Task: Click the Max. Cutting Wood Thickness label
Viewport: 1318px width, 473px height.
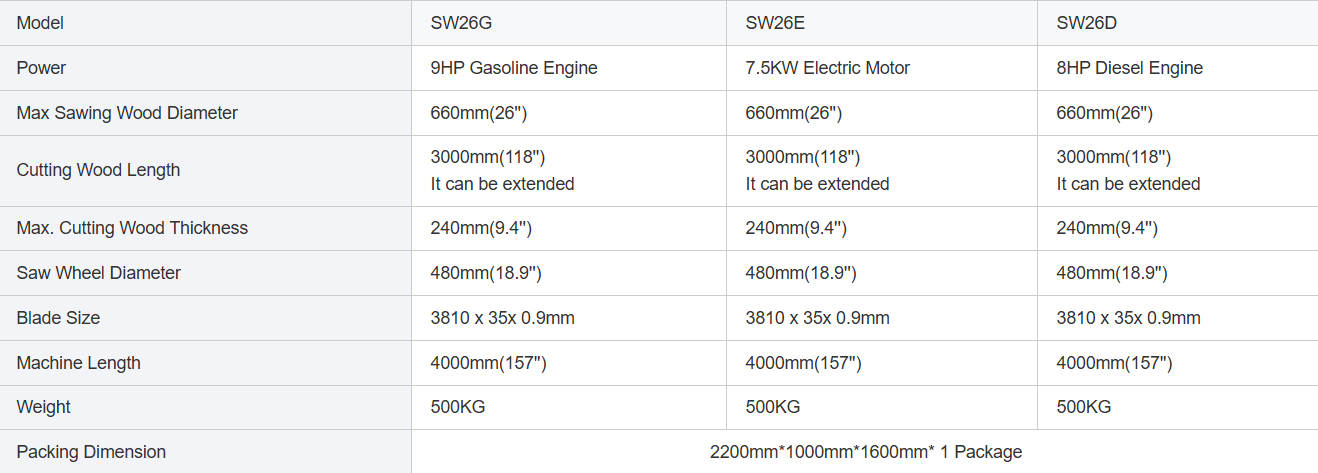Action: coord(132,228)
